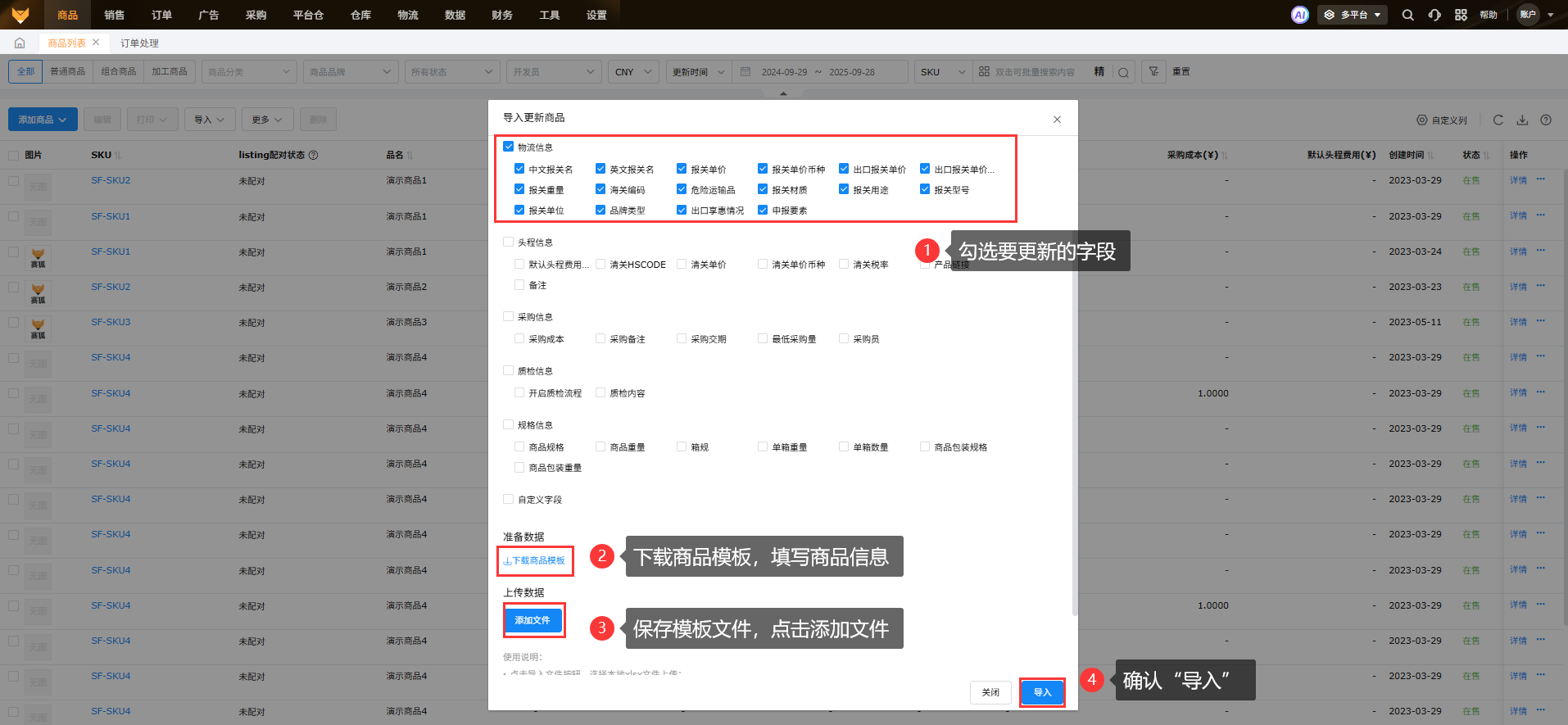The width and height of the screenshot is (1568, 725).
Task: Check the 采购成本 checkbox
Action: point(519,338)
